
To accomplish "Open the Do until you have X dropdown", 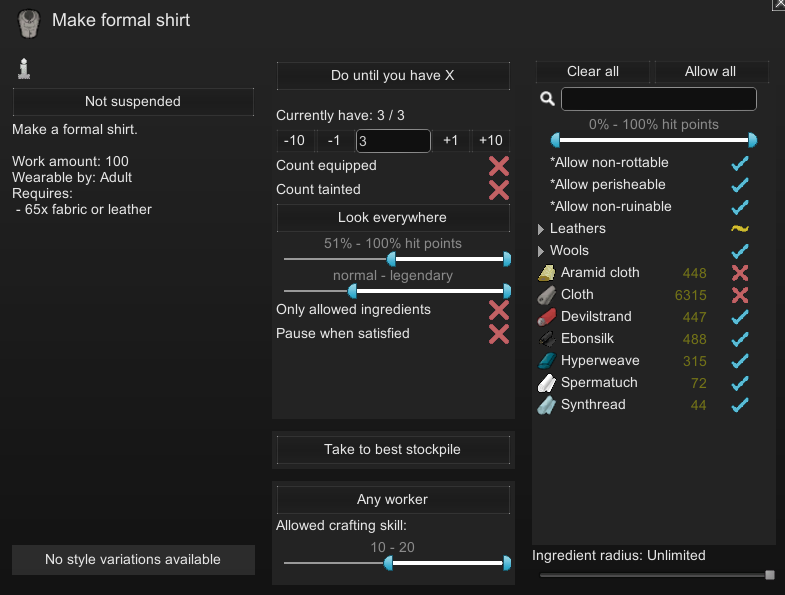I will (393, 76).
